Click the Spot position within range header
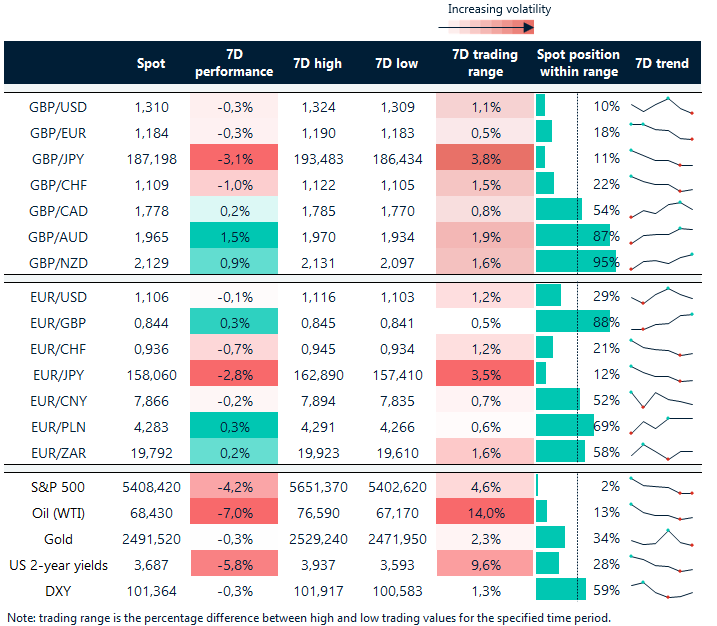The height and width of the screenshot is (626, 717). pos(578,63)
